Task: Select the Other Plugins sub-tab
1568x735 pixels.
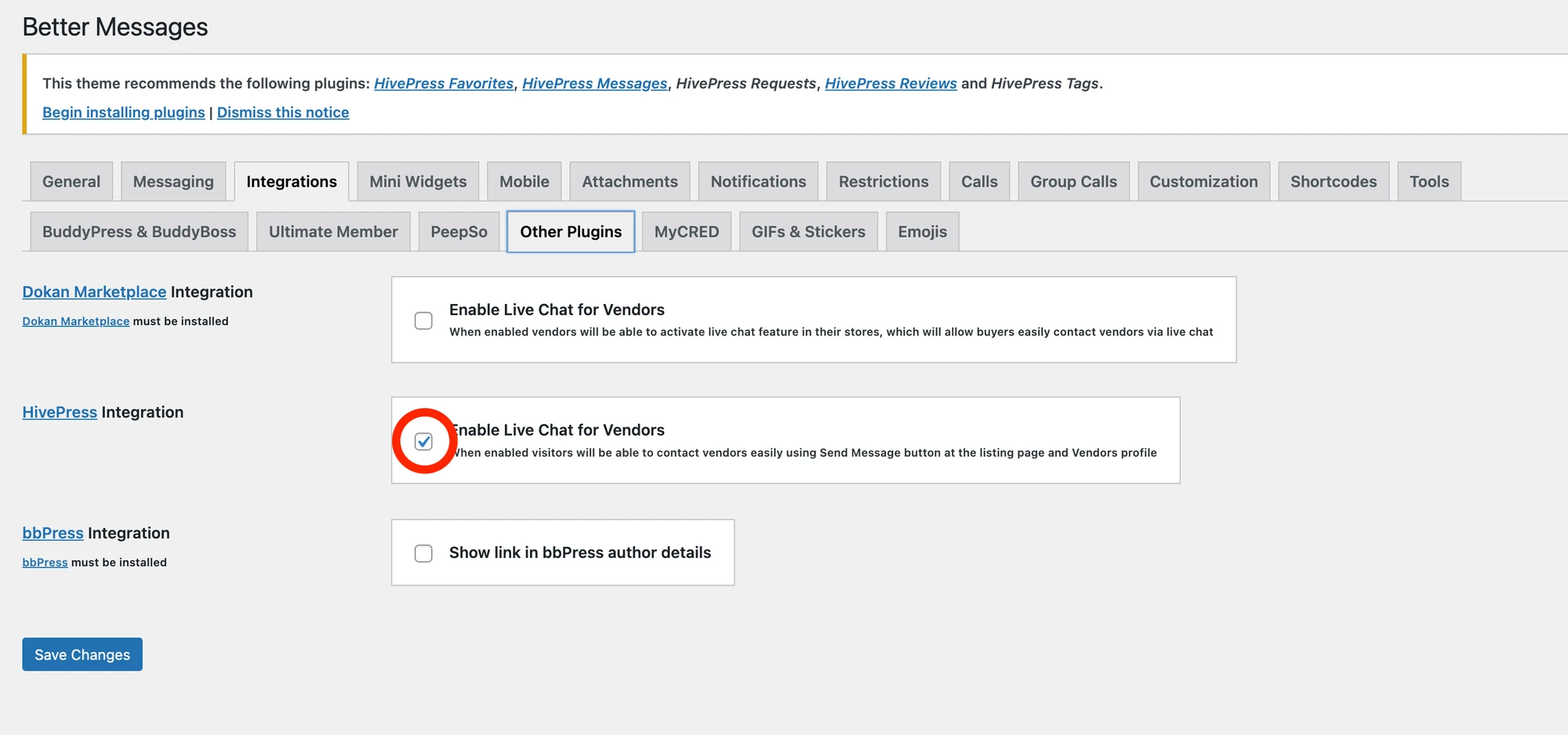Action: (571, 232)
